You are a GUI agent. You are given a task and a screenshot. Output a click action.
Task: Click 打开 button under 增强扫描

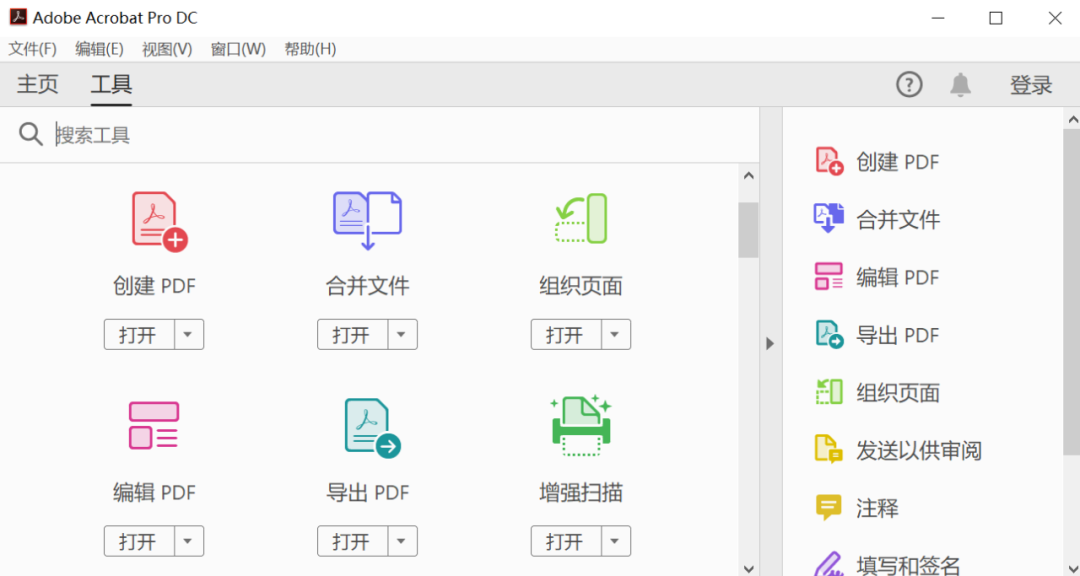pyautogui.click(x=566, y=542)
